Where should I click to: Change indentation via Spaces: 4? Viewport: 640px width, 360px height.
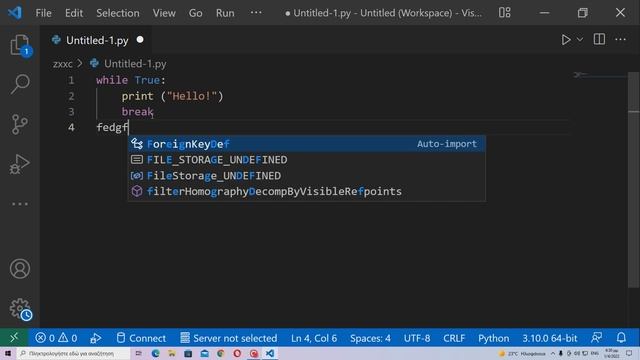370,338
